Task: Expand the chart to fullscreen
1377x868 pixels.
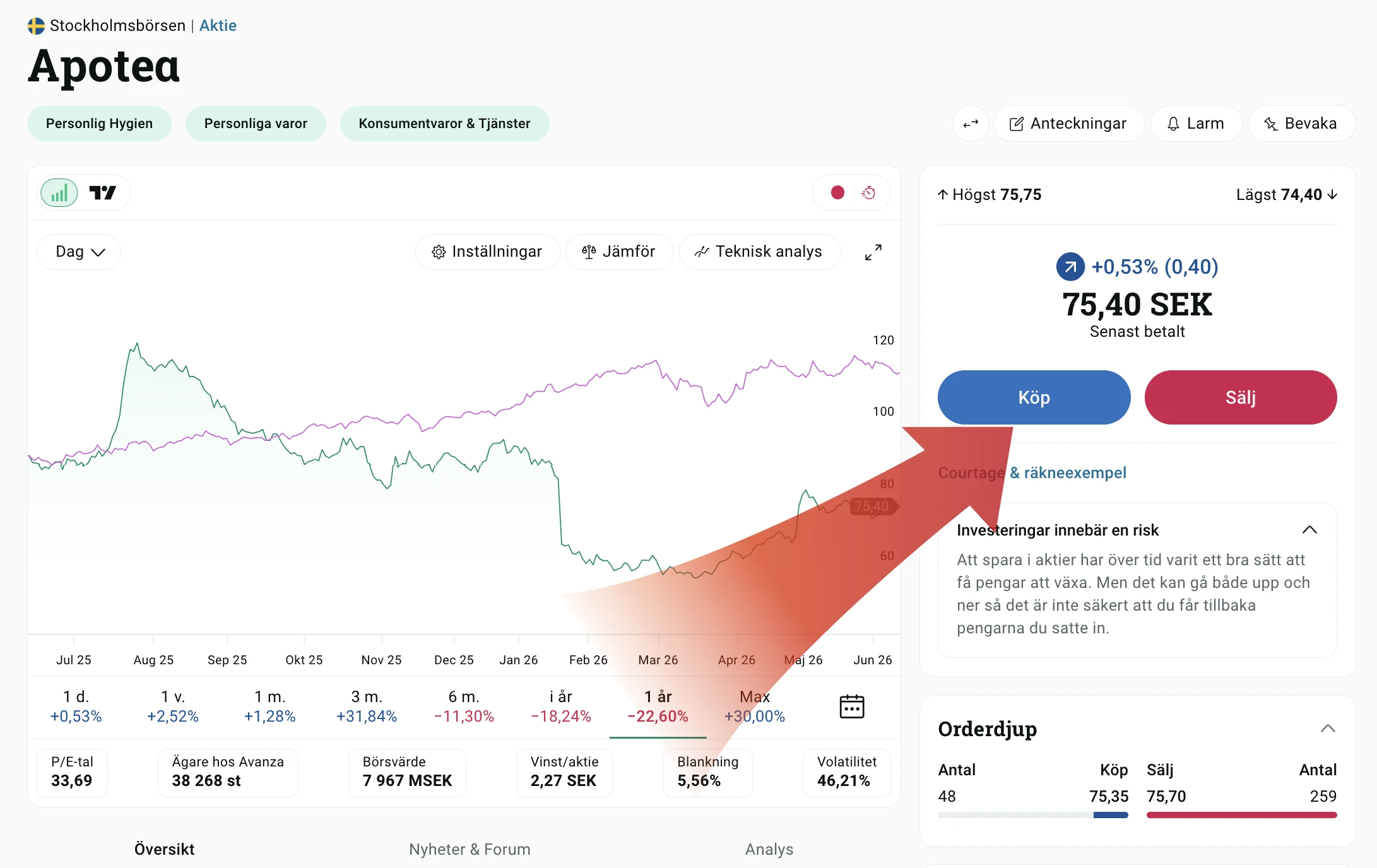Action: tap(873, 252)
